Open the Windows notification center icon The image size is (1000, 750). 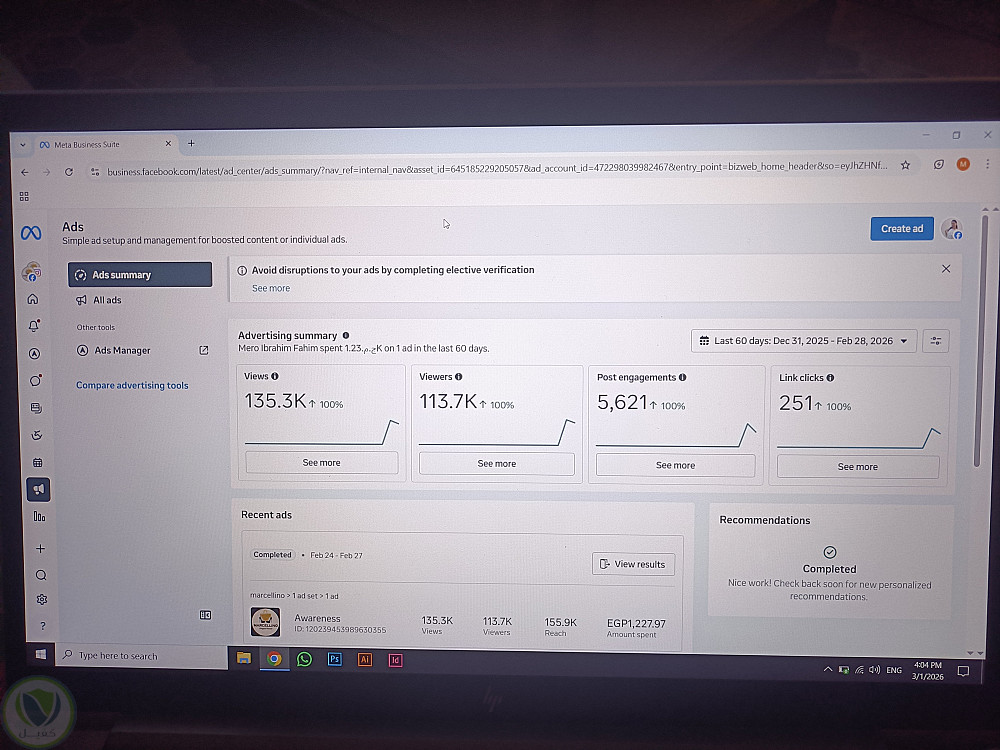pos(963,671)
